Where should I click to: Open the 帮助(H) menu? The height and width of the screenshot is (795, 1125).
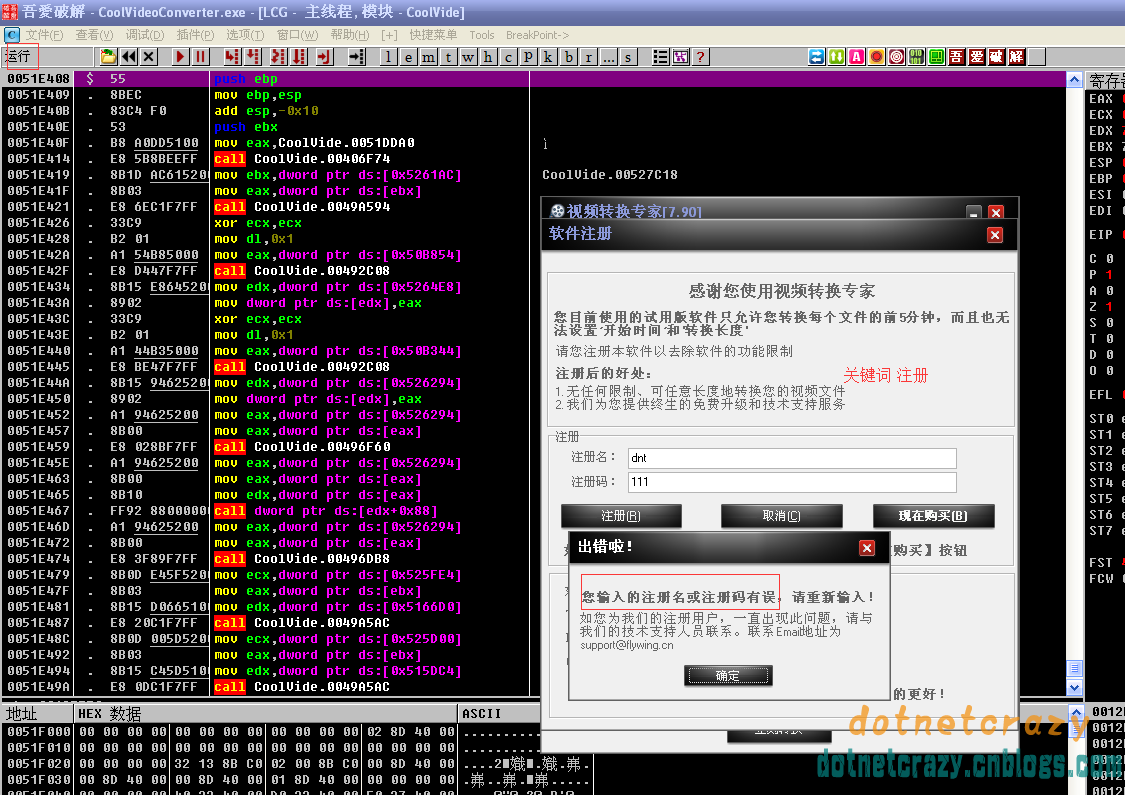(350, 35)
